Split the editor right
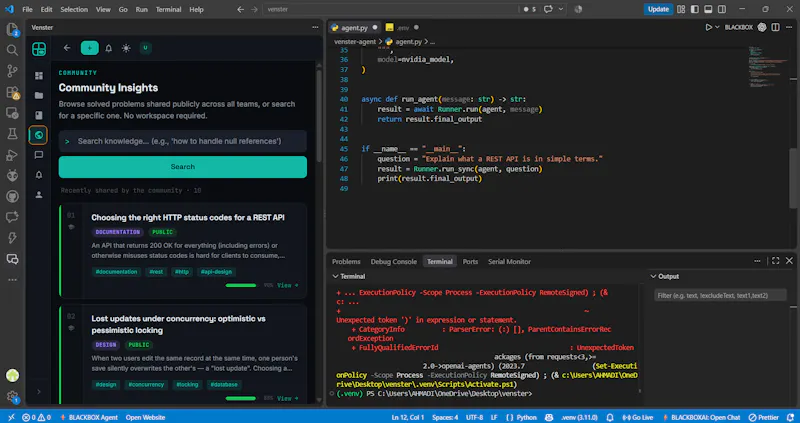The image size is (800, 423). 776,28
